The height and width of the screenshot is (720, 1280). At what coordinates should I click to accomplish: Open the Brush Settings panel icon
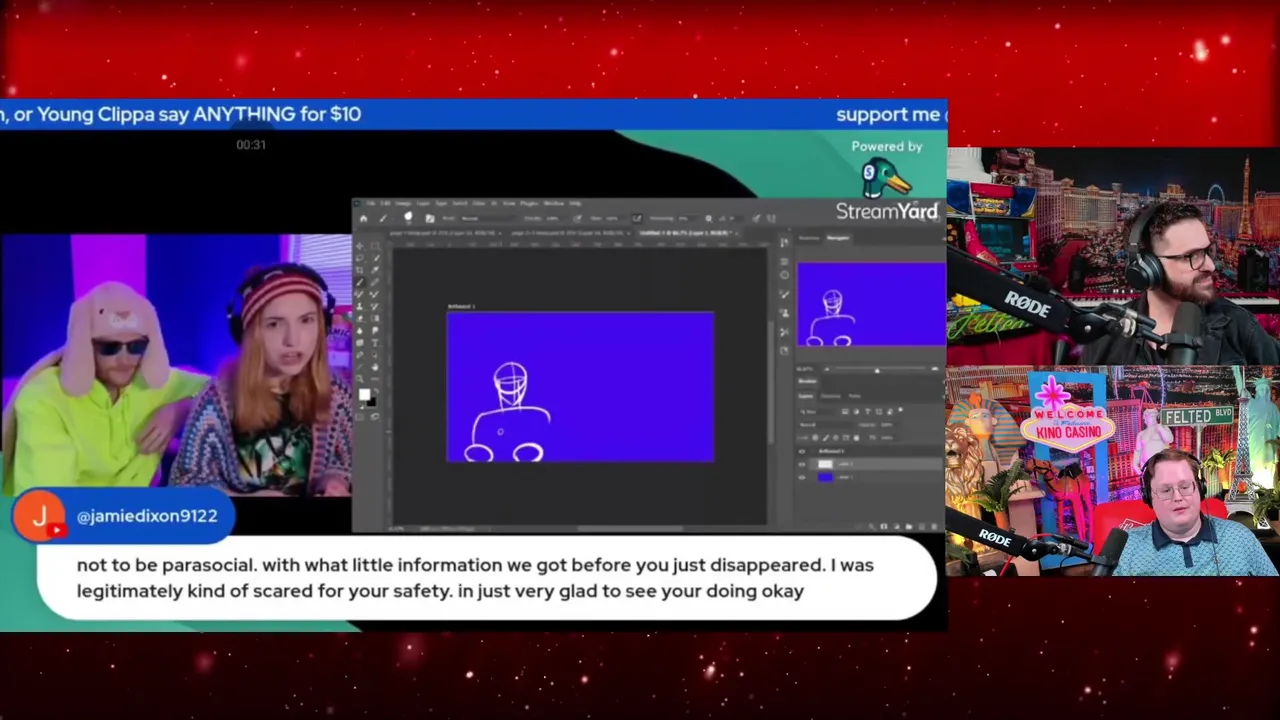(430, 218)
